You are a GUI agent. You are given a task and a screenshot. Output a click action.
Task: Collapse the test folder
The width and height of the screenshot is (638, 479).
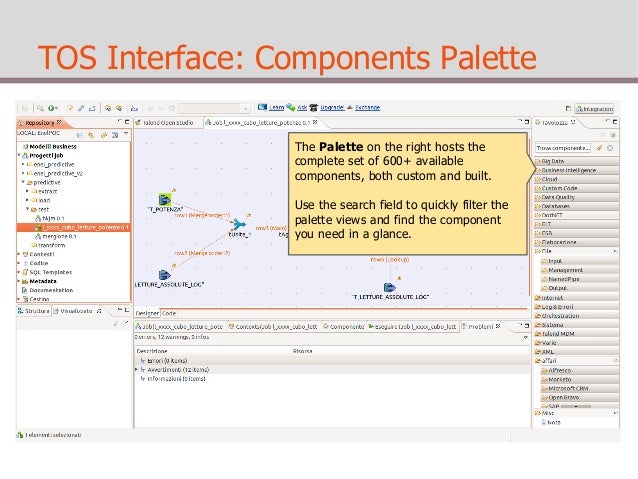click(28, 209)
